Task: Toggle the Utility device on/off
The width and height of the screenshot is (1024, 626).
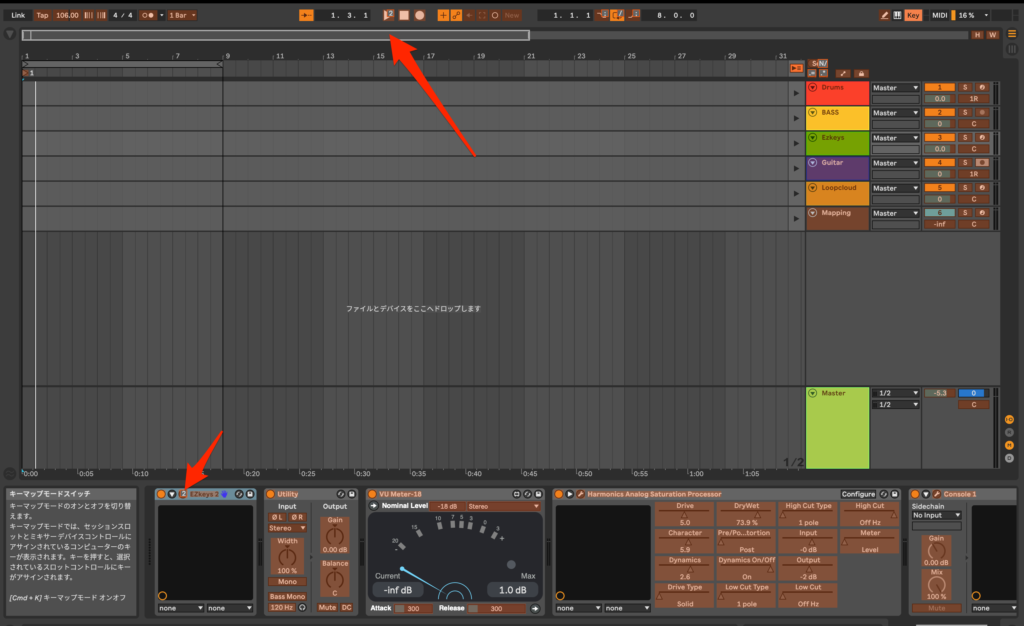Action: coord(270,494)
